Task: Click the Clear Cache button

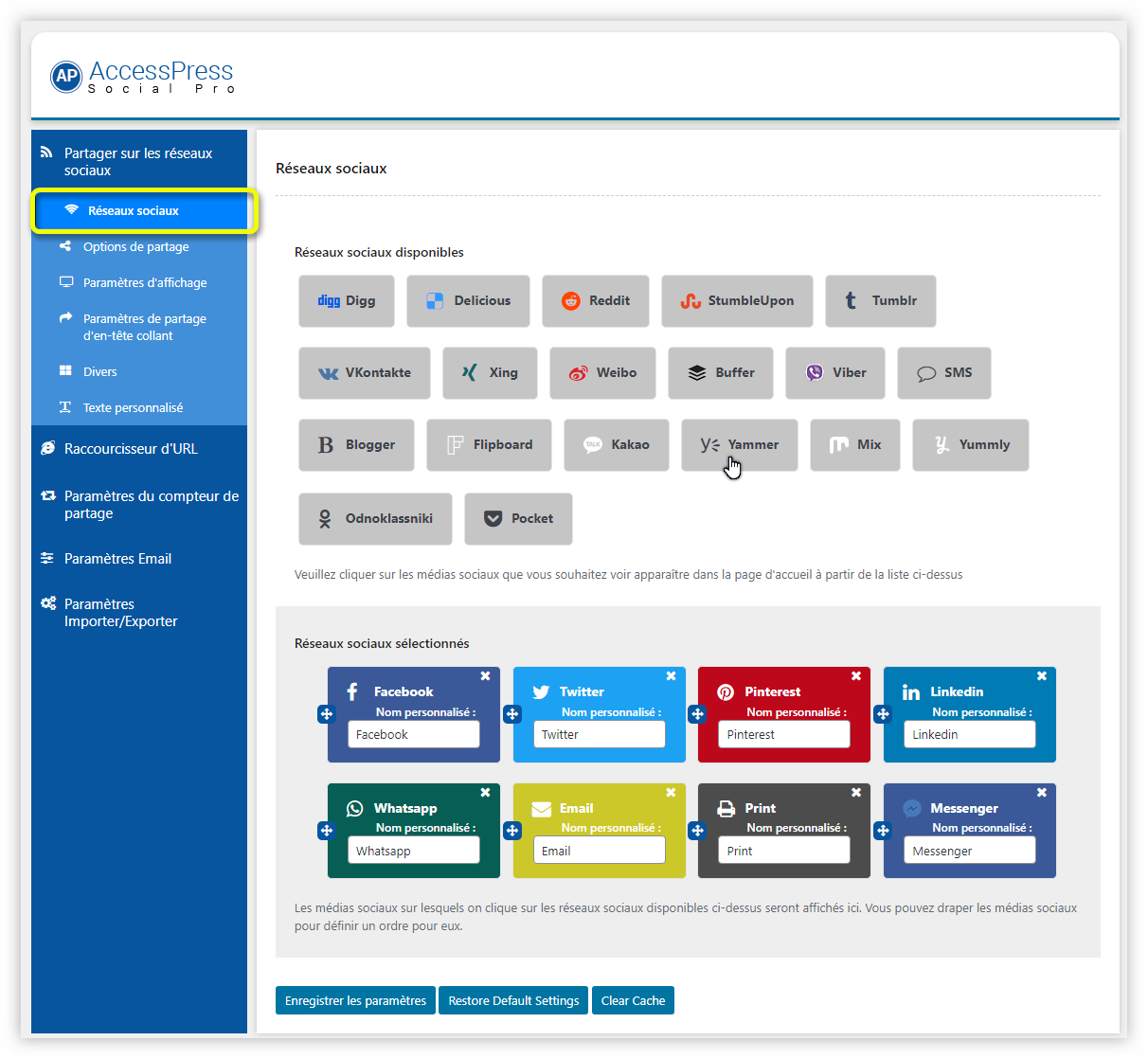Action: (x=633, y=1001)
